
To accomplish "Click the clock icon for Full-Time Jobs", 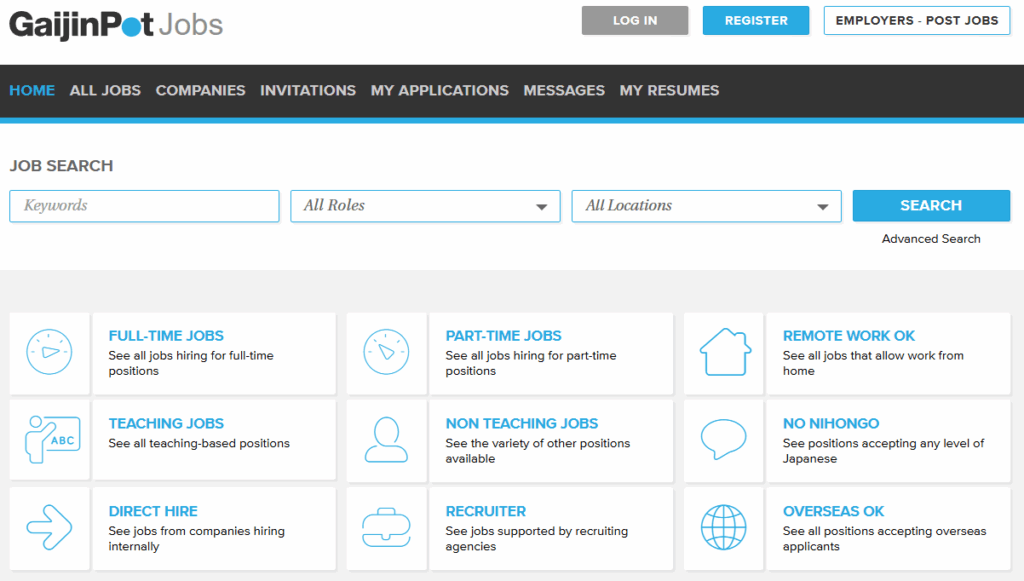I will (x=49, y=353).
